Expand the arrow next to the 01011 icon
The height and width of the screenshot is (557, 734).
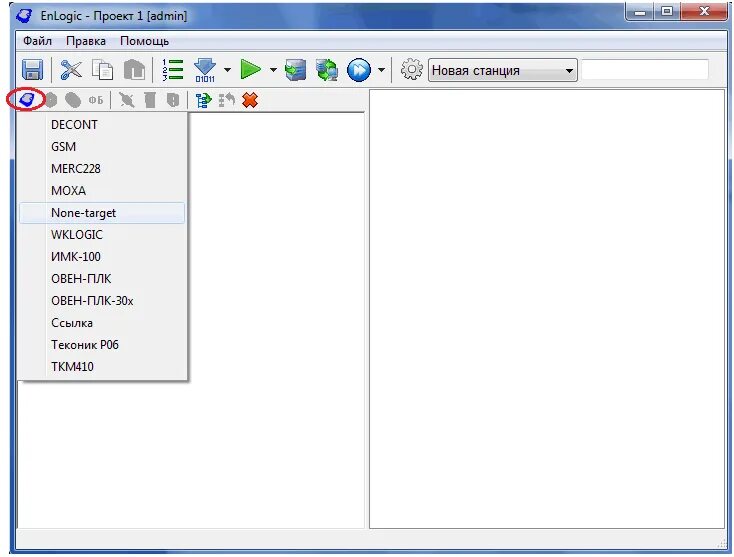coord(228,70)
